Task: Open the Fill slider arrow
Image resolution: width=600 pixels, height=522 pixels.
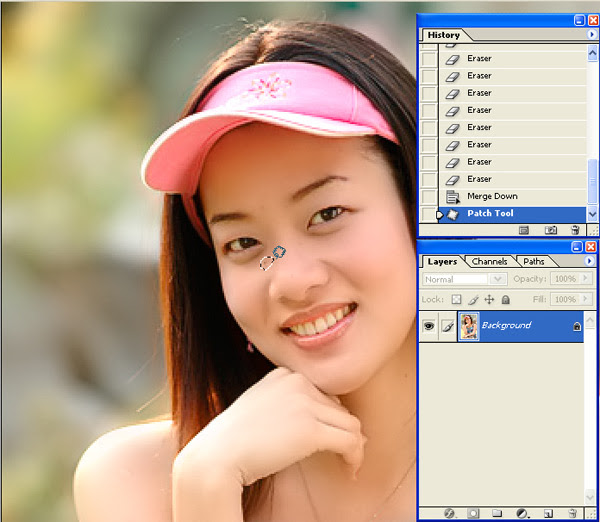Action: tap(585, 299)
